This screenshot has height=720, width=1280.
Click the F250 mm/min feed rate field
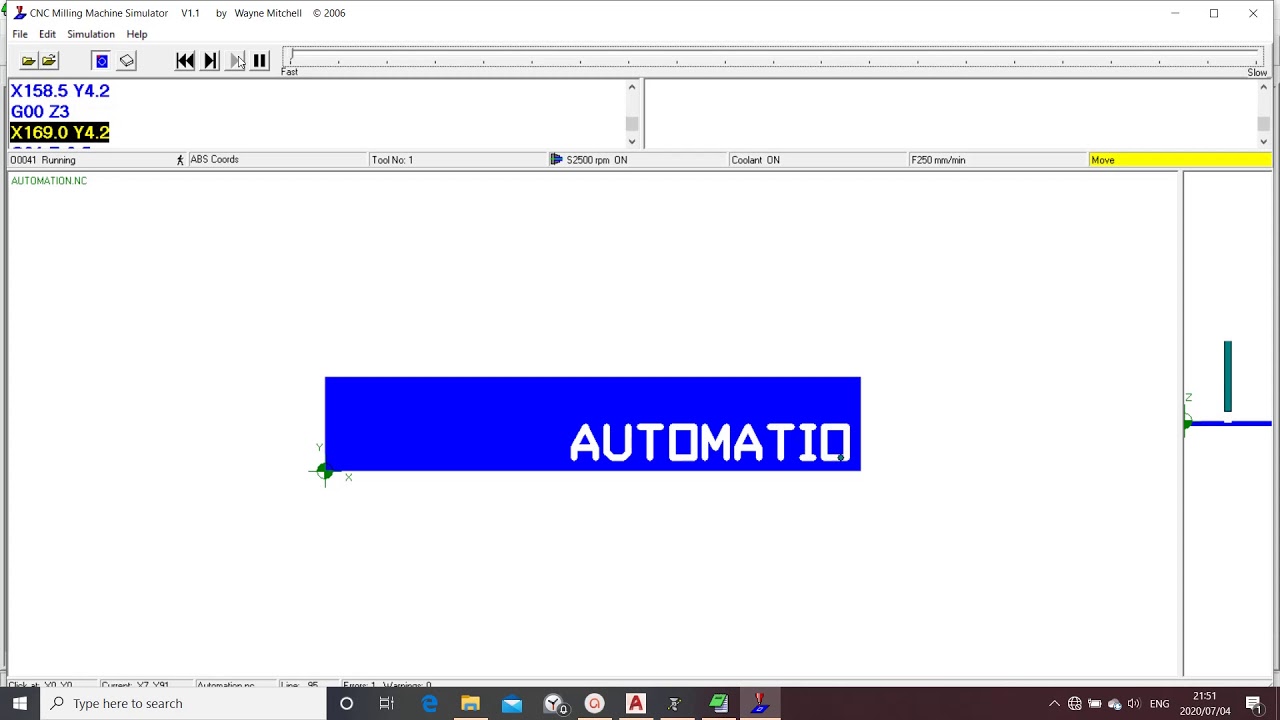click(x=998, y=160)
